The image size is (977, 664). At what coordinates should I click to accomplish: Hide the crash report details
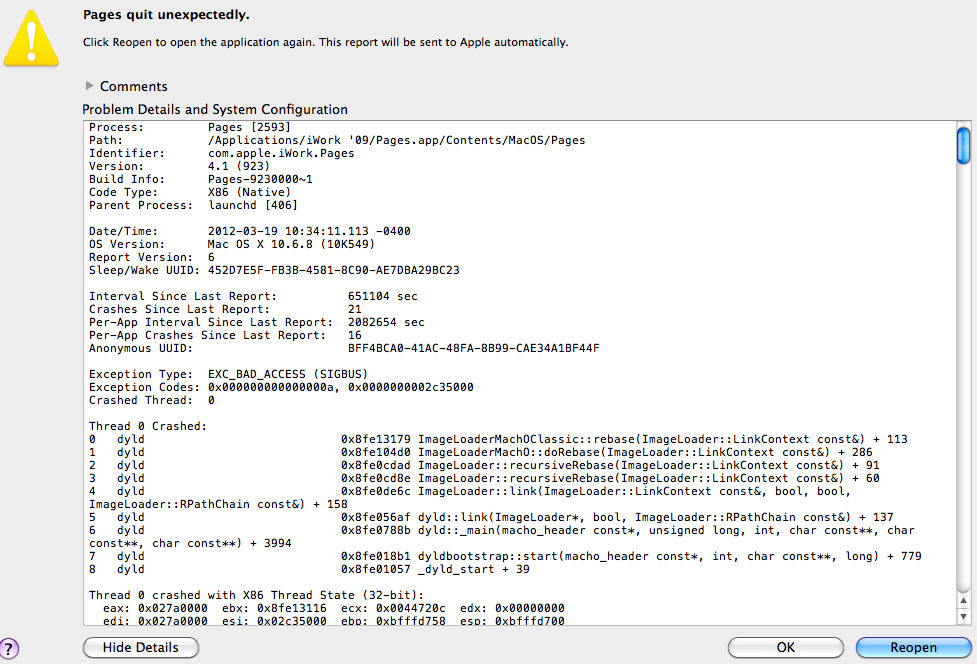pyautogui.click(x=141, y=647)
